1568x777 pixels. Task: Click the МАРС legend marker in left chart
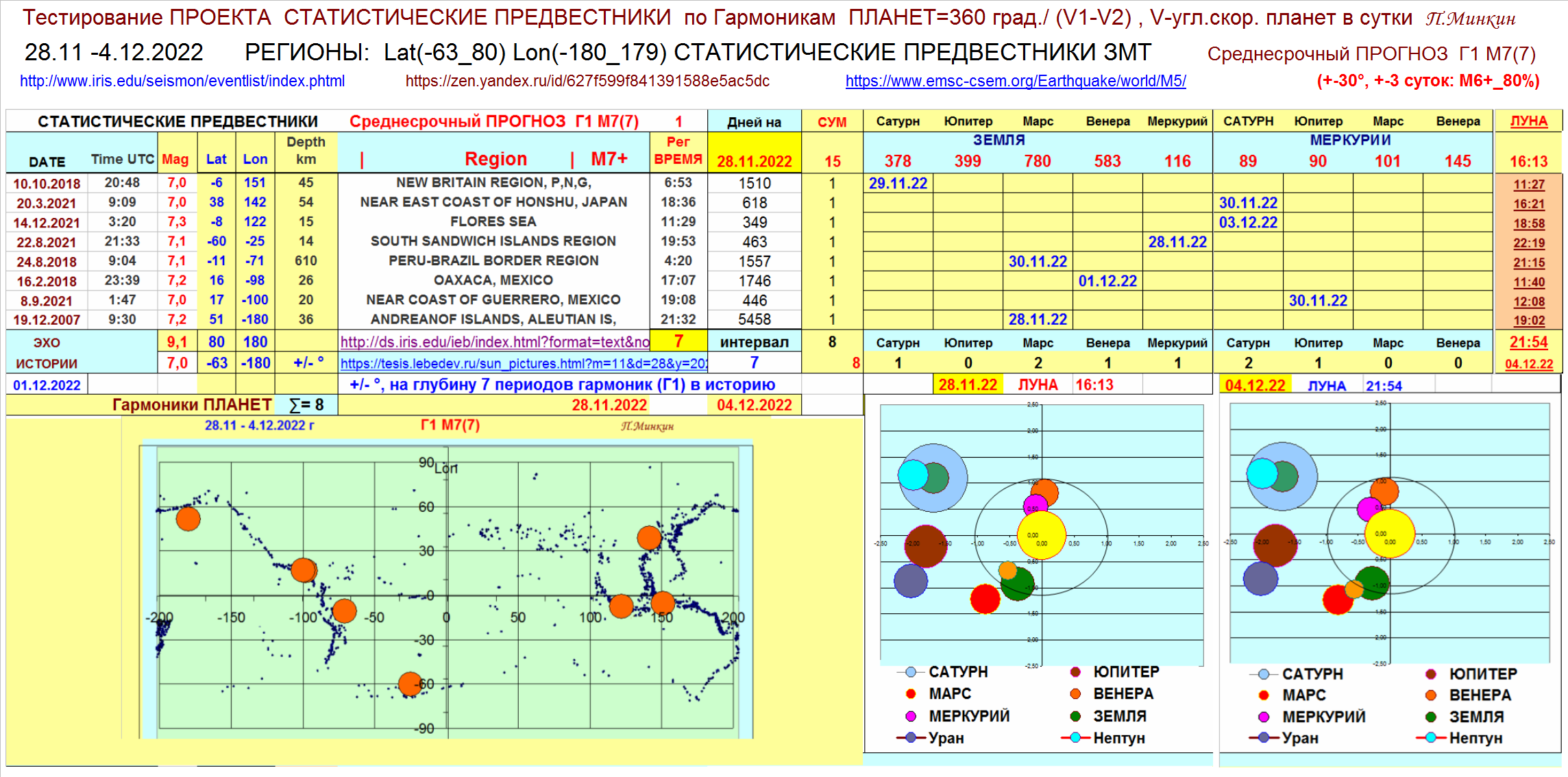(911, 694)
